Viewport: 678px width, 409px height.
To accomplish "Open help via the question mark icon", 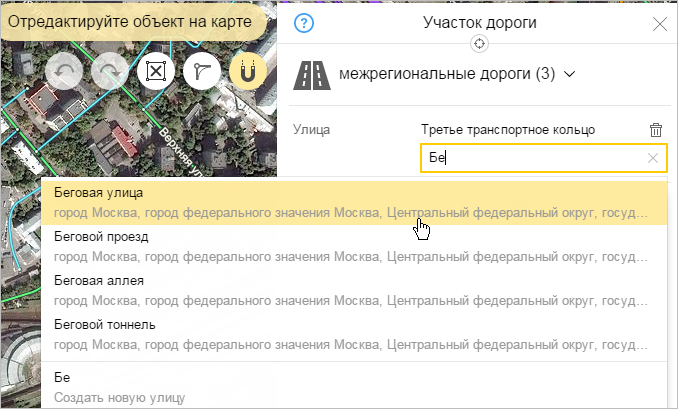I will coord(306,24).
